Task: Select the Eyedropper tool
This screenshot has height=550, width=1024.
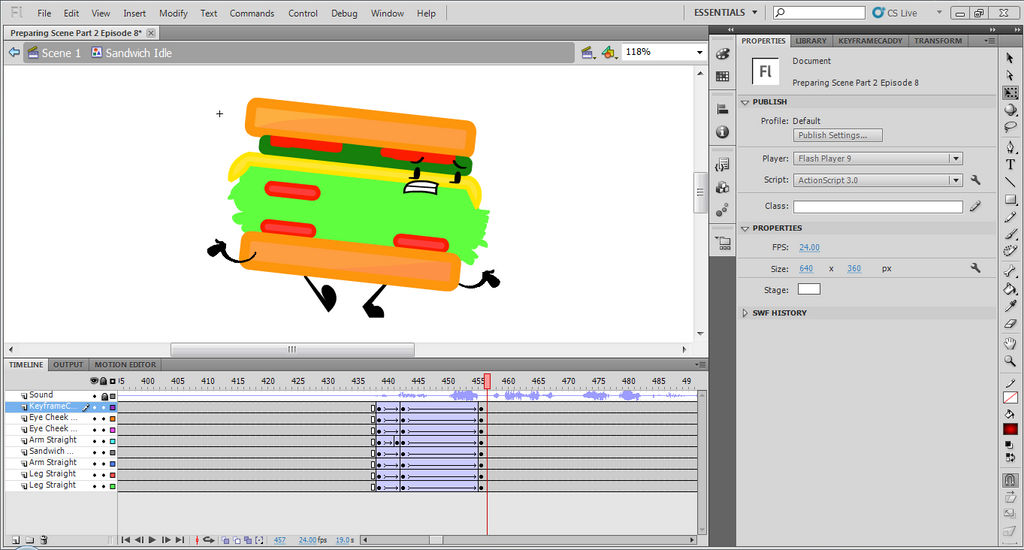Action: (x=1010, y=306)
